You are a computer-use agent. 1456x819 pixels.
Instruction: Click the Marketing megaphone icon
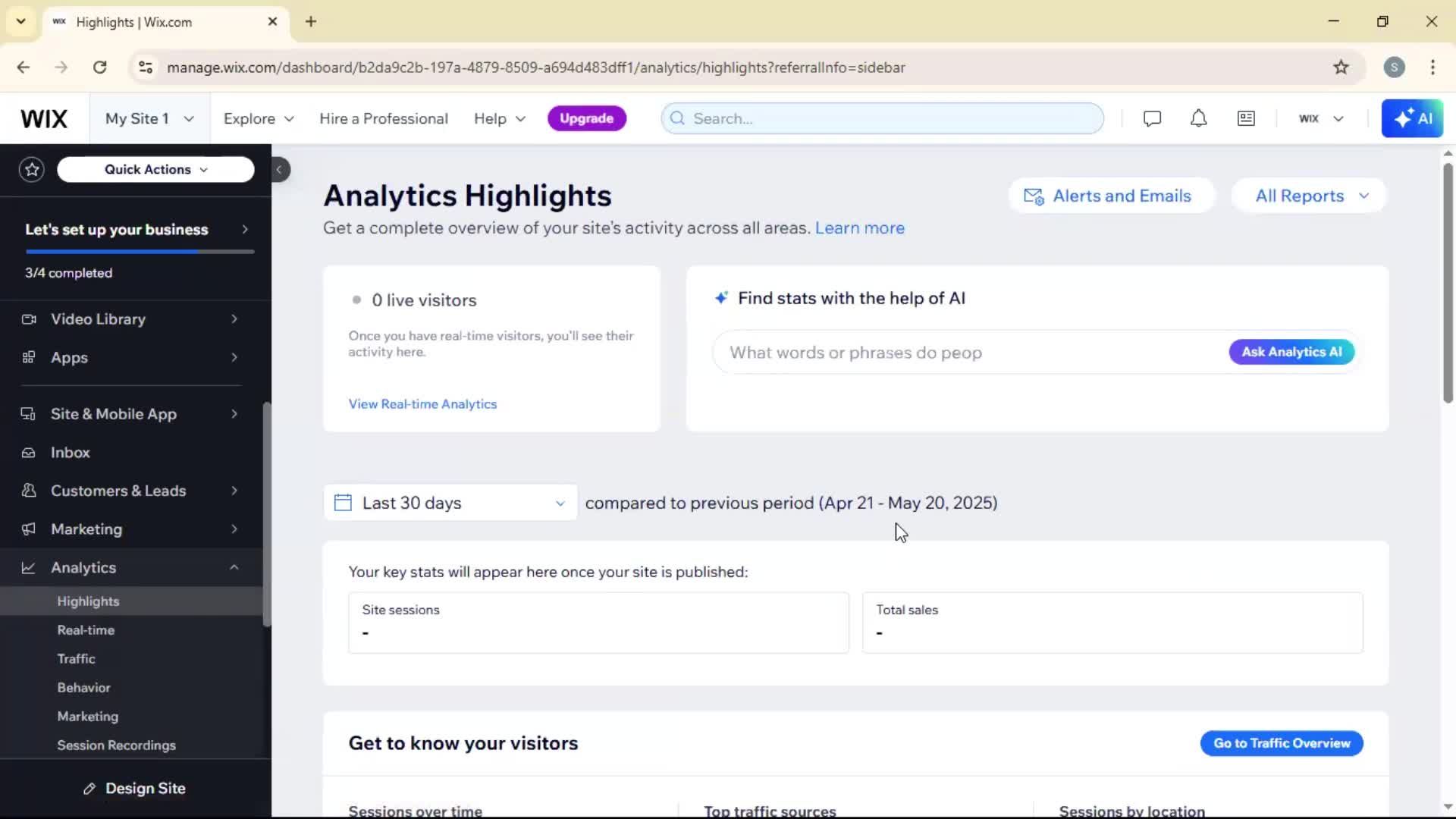point(29,529)
